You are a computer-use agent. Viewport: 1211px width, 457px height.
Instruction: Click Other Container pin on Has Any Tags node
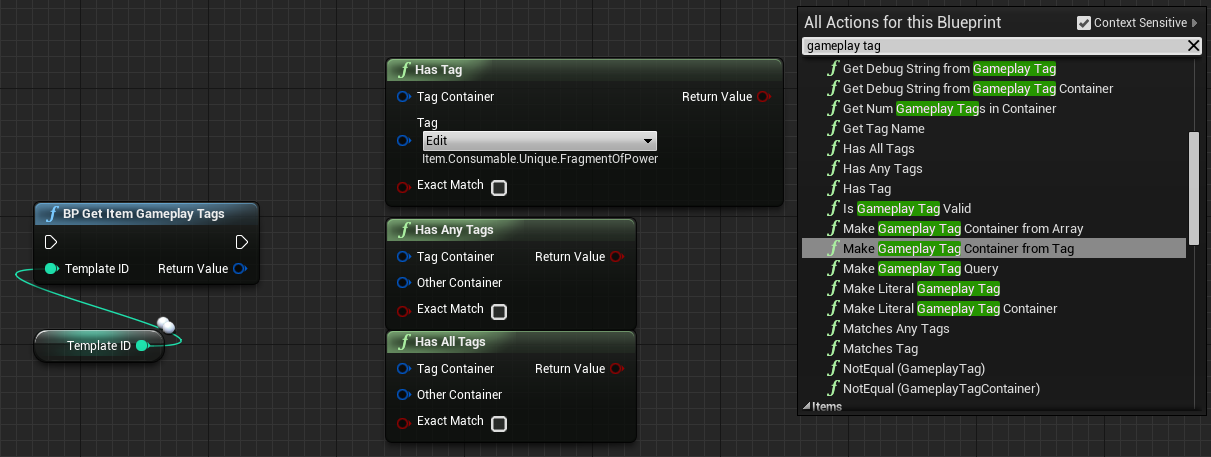[x=403, y=283]
